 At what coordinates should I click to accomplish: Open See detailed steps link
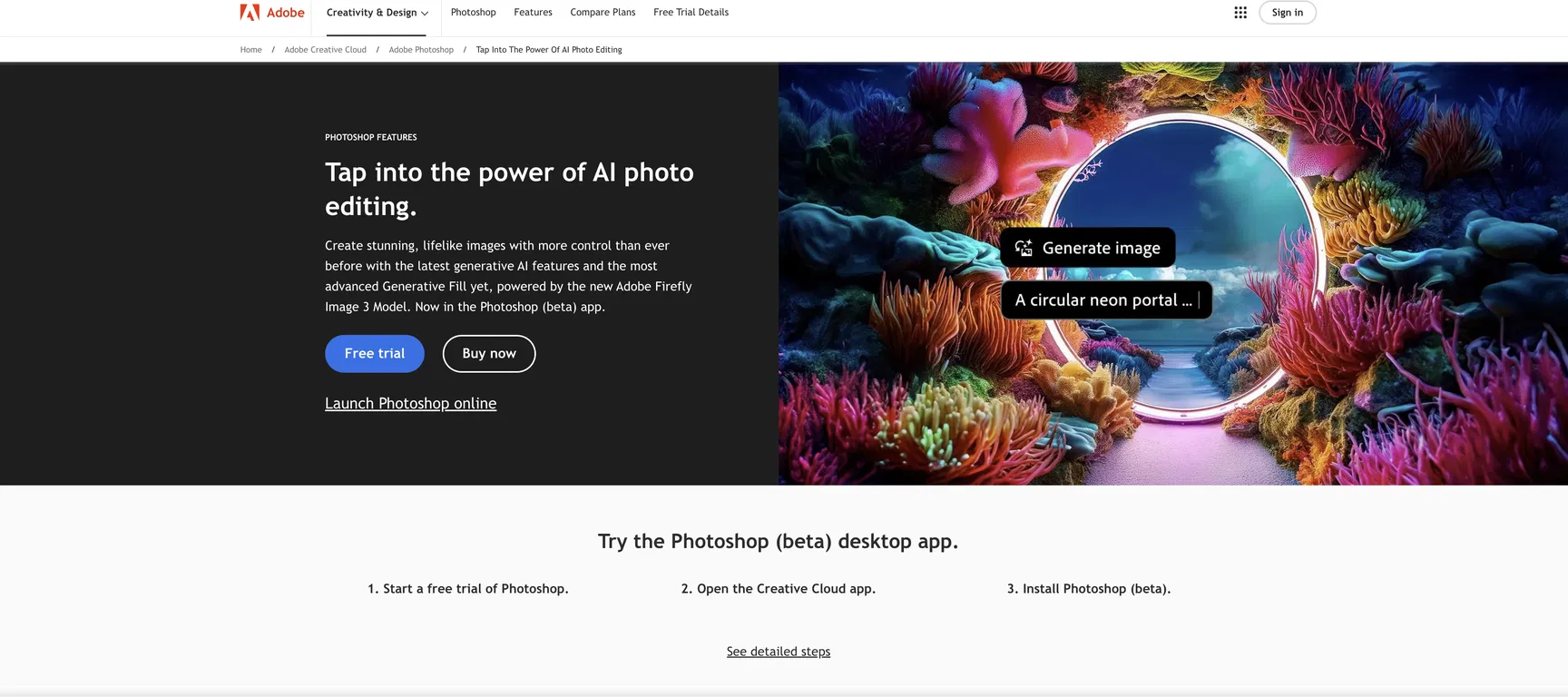tap(779, 652)
